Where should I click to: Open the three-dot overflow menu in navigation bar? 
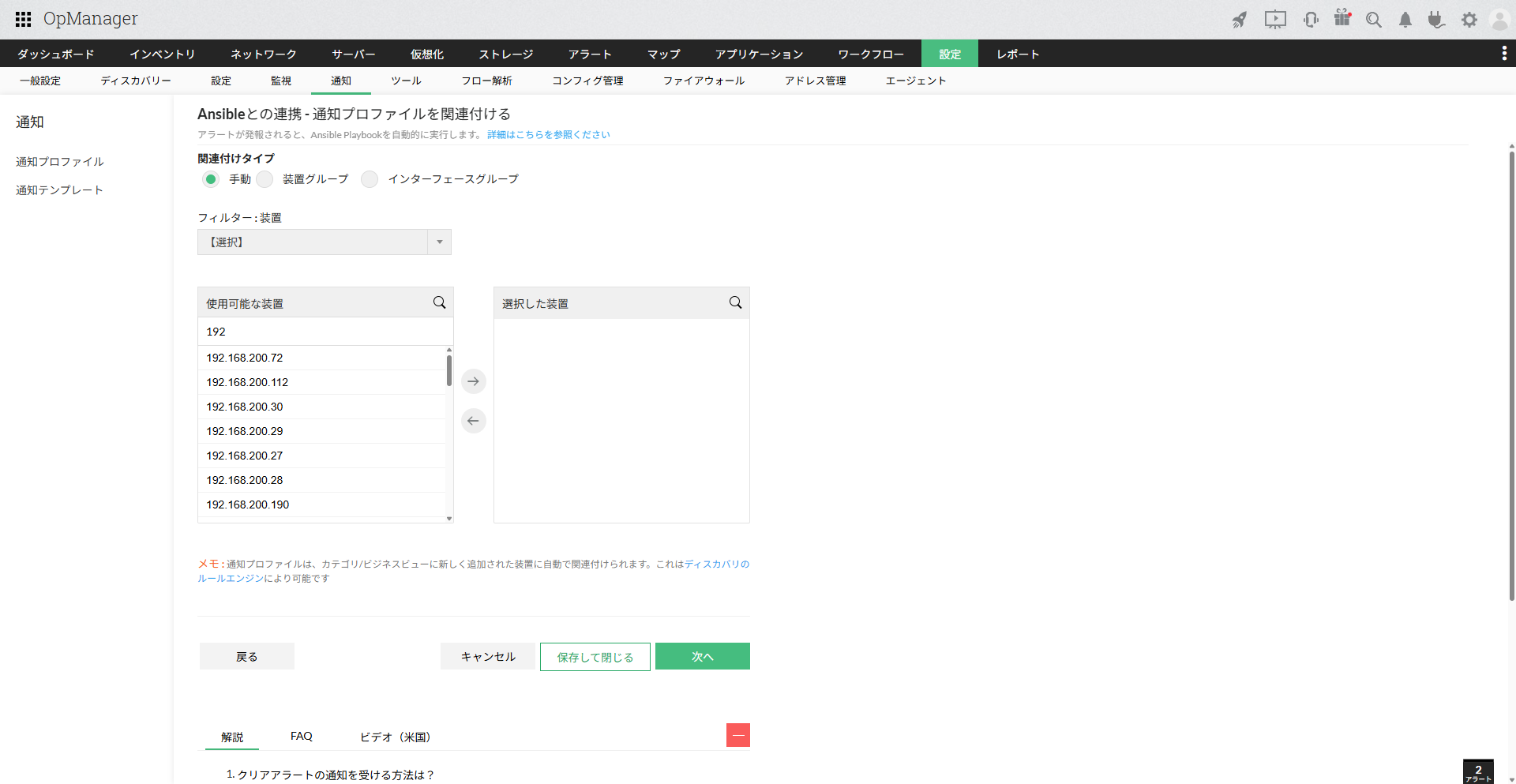click(x=1504, y=53)
